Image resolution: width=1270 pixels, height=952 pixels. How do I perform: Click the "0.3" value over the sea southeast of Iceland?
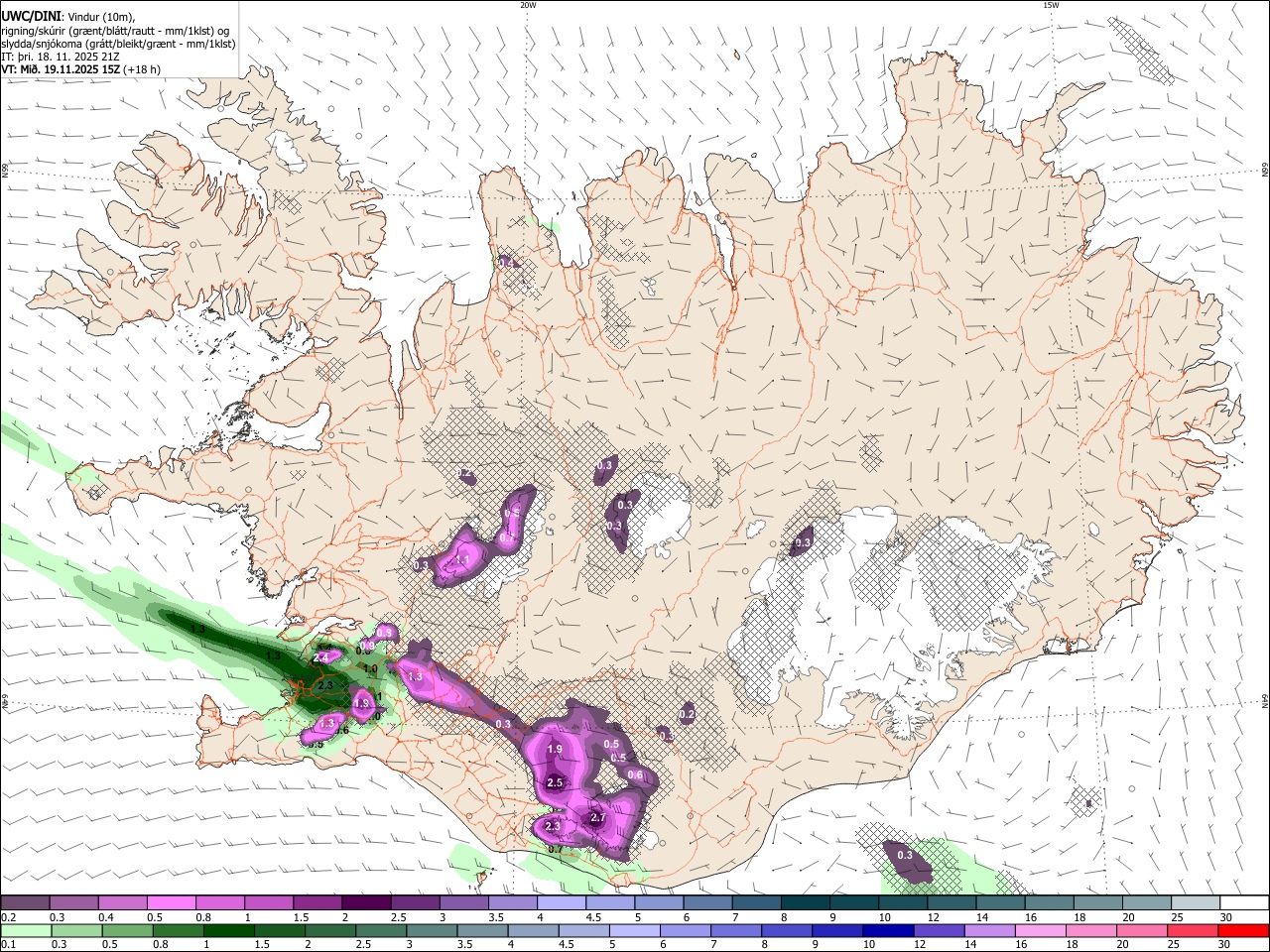coord(905,855)
